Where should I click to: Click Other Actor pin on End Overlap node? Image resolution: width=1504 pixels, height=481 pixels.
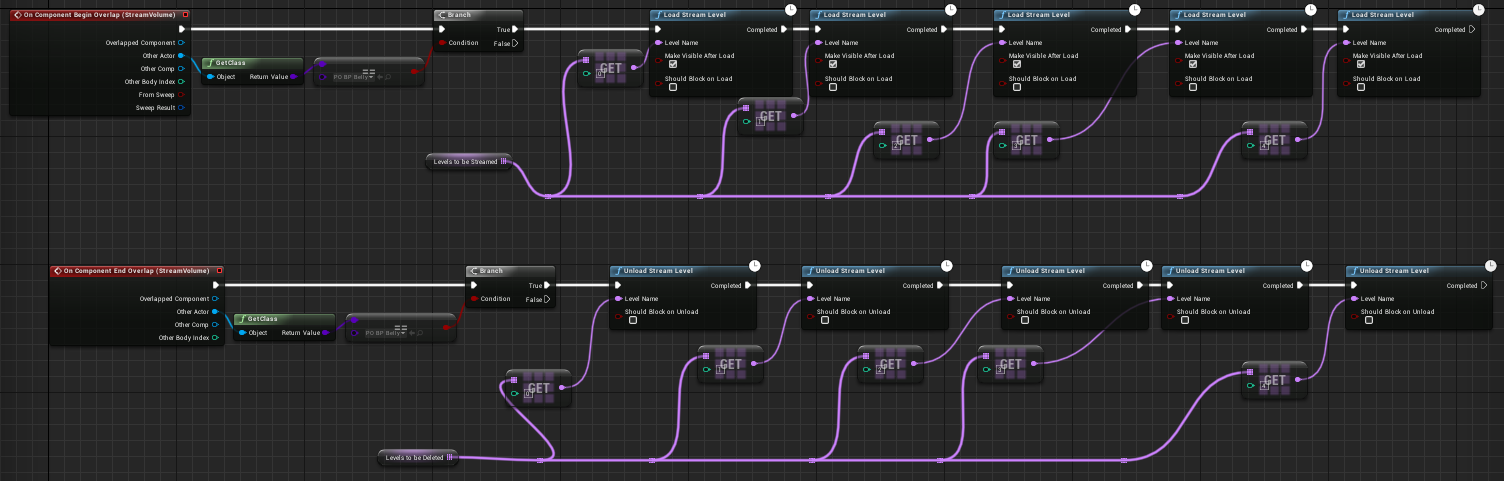click(215, 312)
